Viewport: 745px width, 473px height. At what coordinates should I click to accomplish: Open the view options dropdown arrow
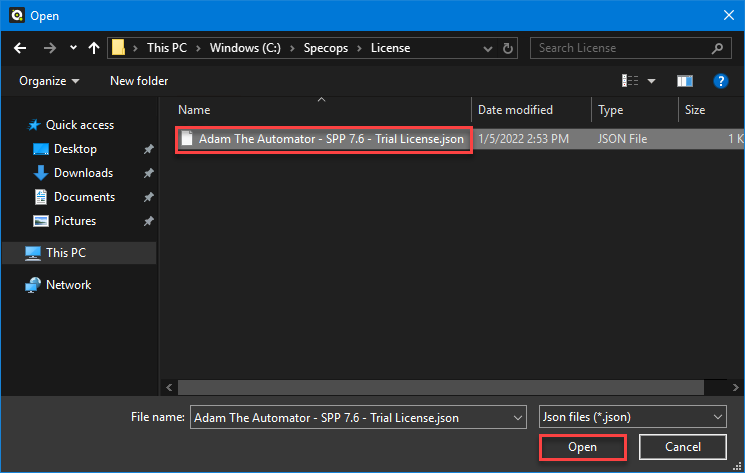tap(651, 81)
